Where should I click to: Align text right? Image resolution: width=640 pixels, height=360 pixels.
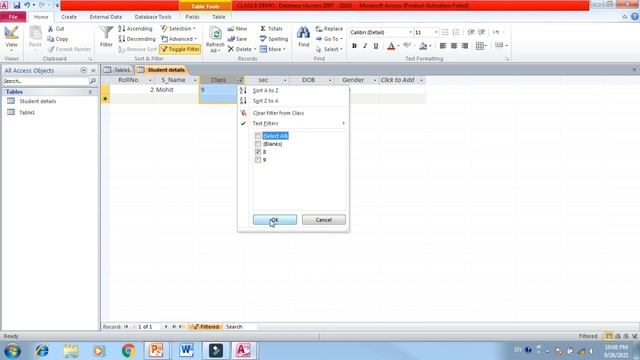point(464,46)
